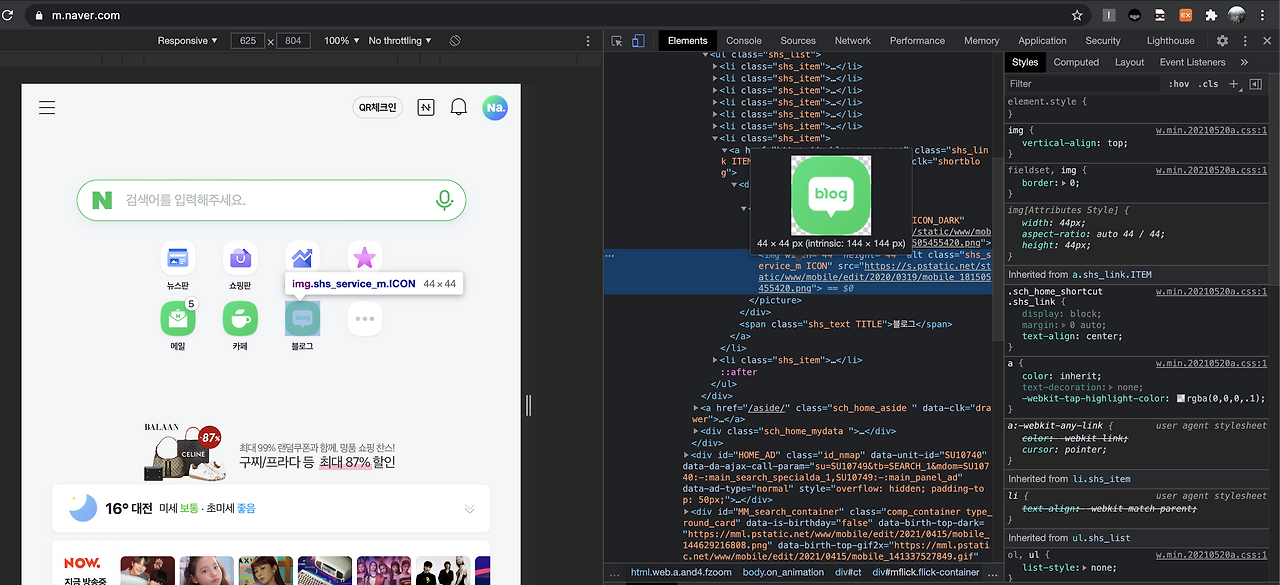This screenshot has width=1280, height=585.
Task: Switch to the Elements tab
Action: [x=687, y=41]
